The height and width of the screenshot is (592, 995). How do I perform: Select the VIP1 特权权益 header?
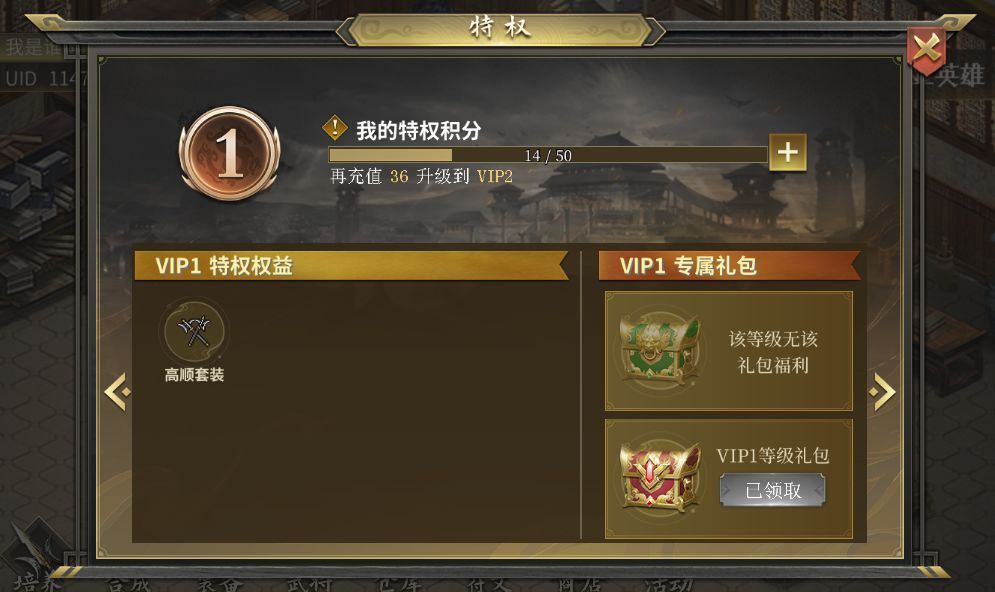tap(351, 265)
